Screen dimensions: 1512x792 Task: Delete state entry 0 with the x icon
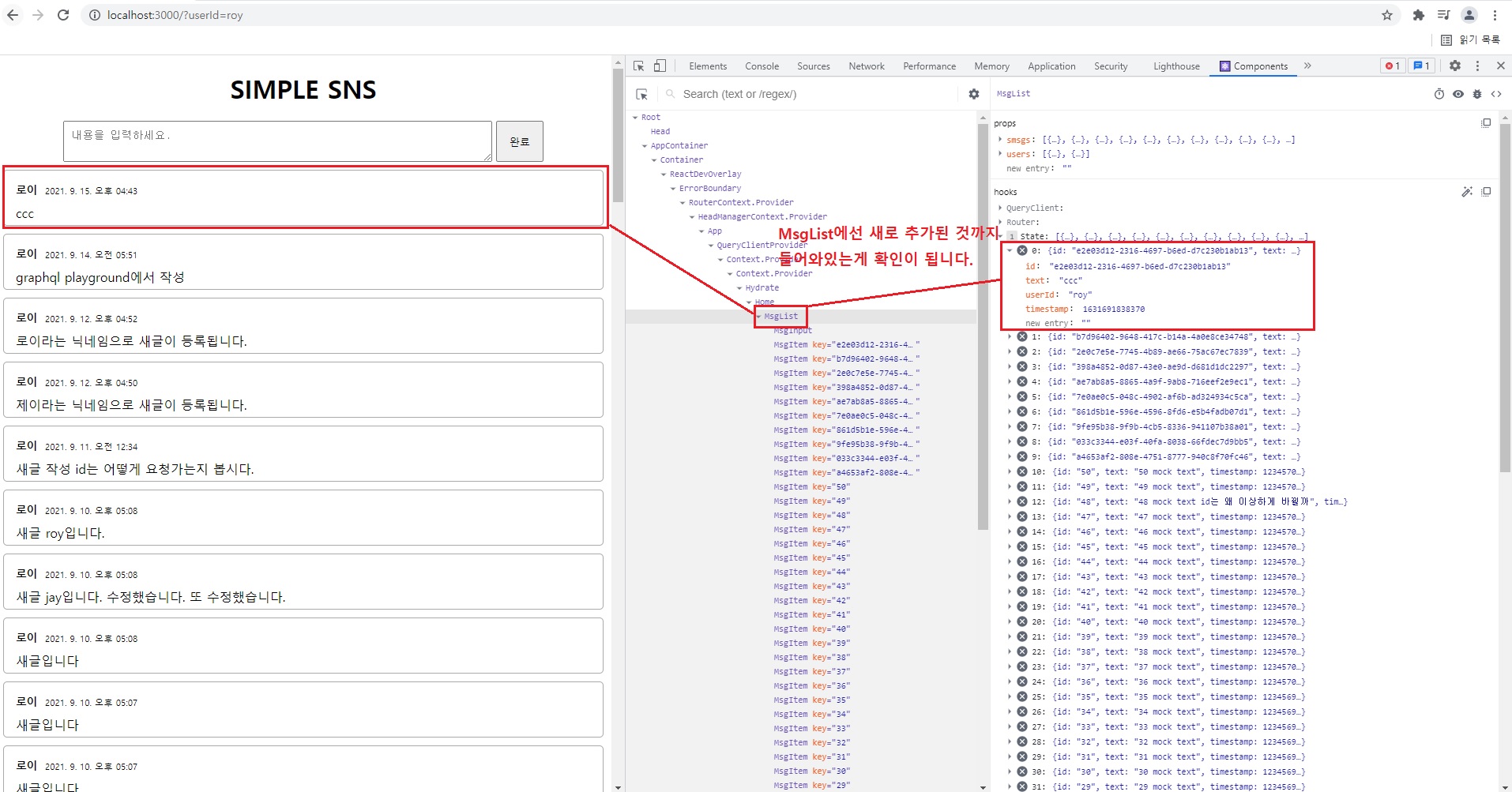coord(1021,250)
